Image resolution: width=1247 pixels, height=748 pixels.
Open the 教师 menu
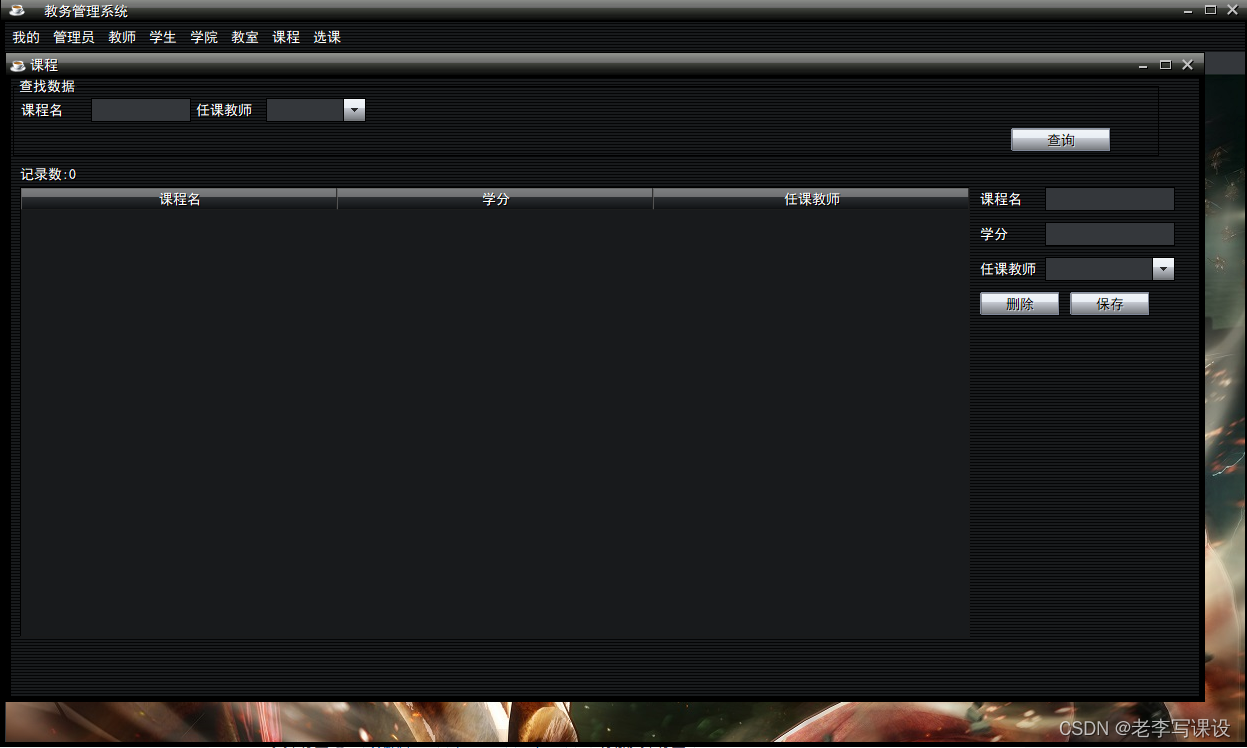click(x=122, y=37)
